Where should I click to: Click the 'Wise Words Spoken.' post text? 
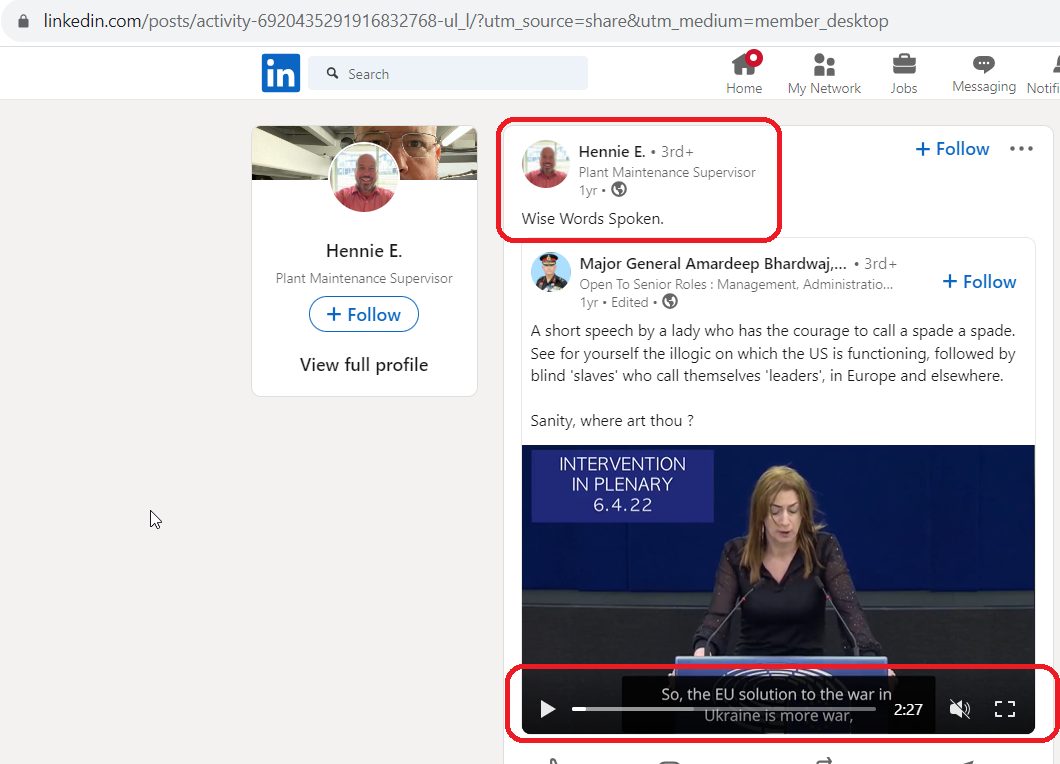(592, 218)
